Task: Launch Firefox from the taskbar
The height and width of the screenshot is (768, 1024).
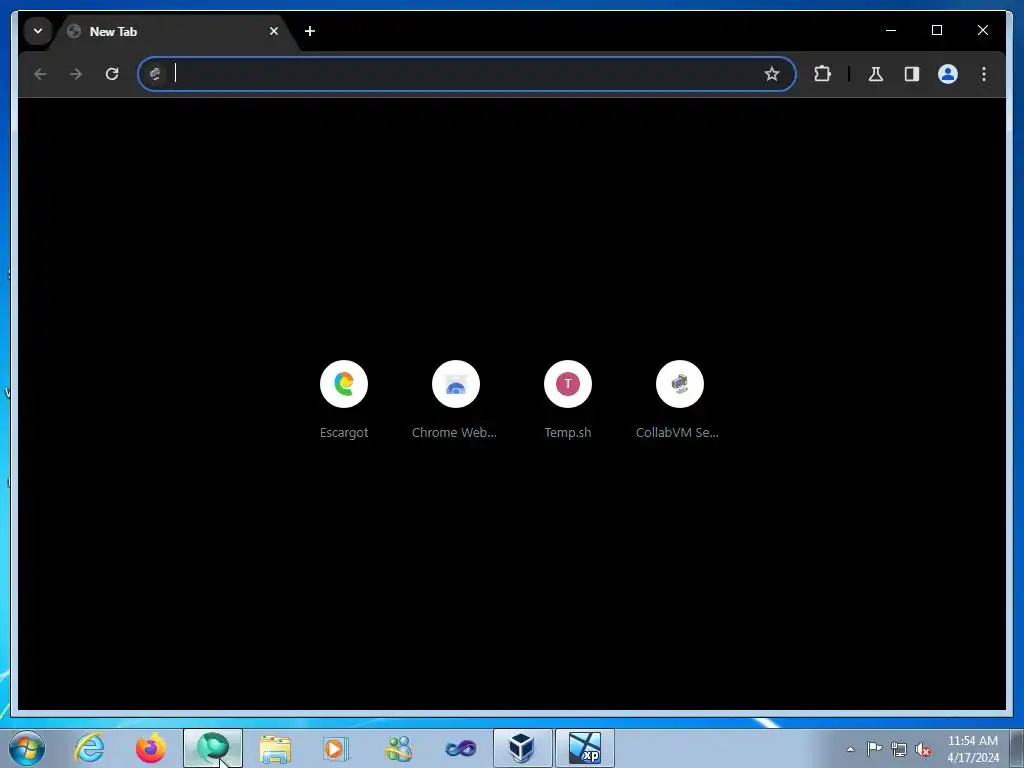Action: coord(150,748)
